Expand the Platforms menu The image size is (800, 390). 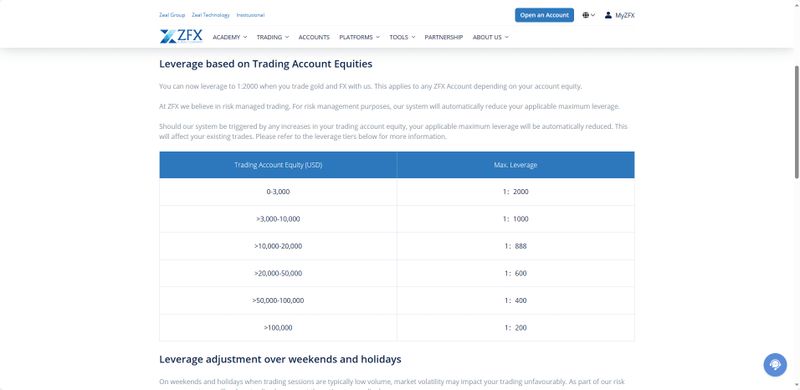tap(359, 37)
